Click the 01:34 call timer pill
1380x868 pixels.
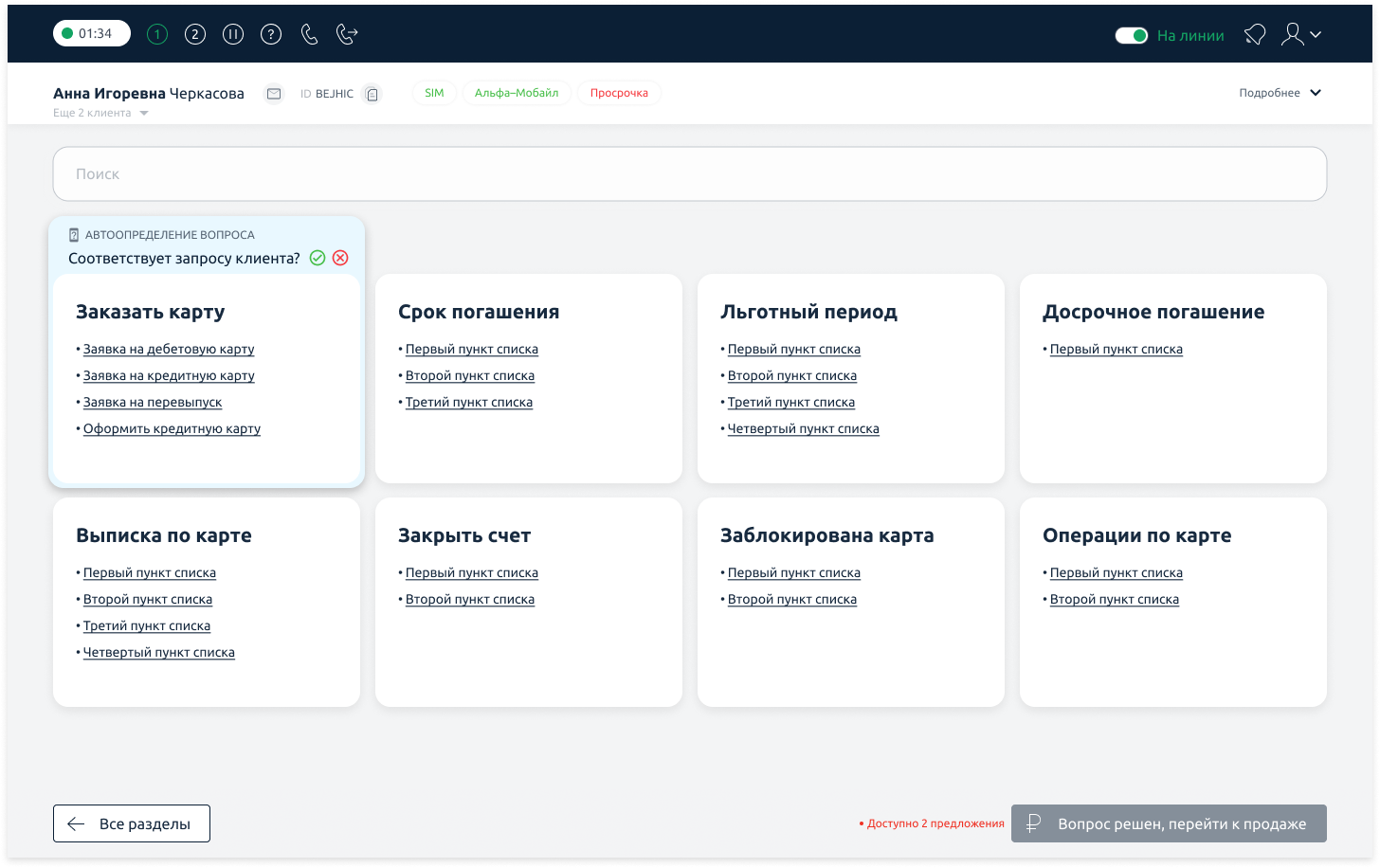click(x=92, y=33)
